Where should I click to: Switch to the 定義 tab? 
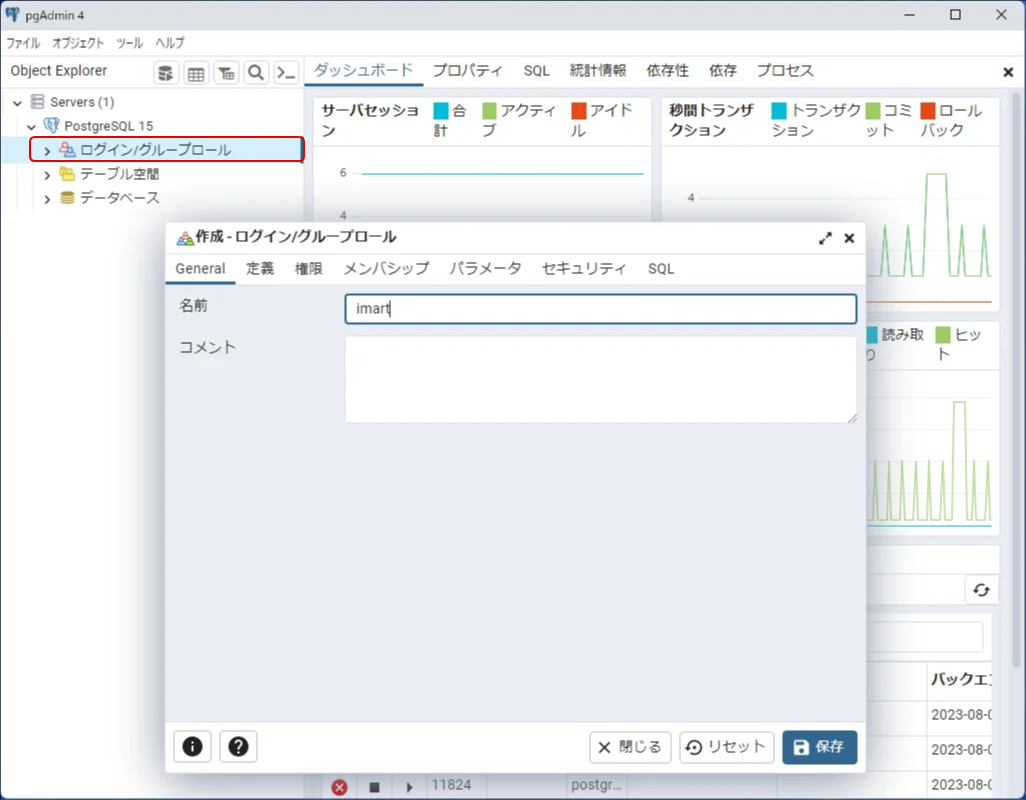tap(260, 268)
